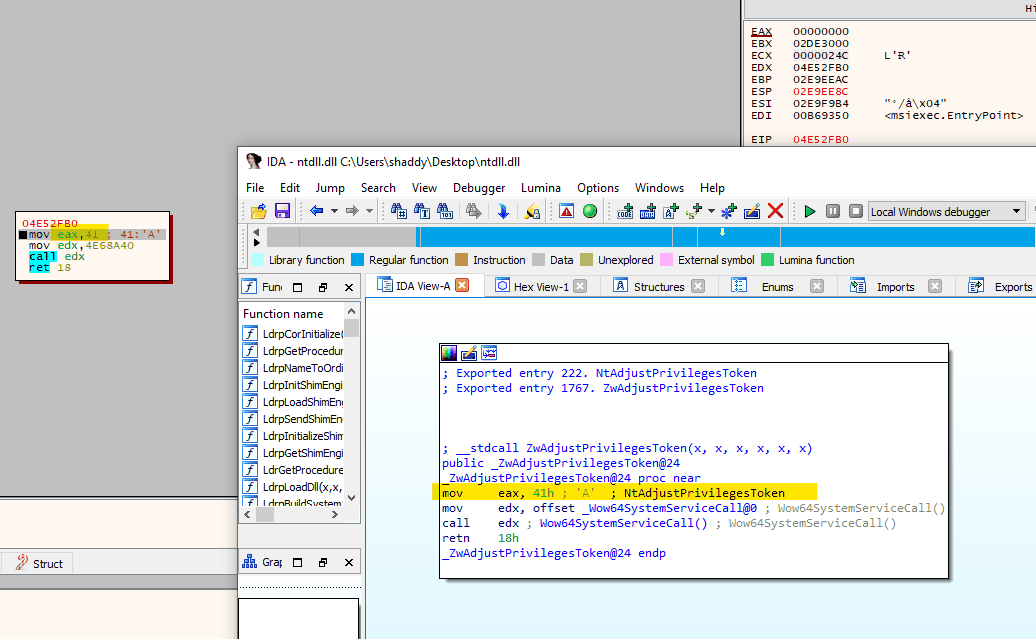
Task: Select LdrpGetShimEngi function entry
Action: [x=293, y=453]
